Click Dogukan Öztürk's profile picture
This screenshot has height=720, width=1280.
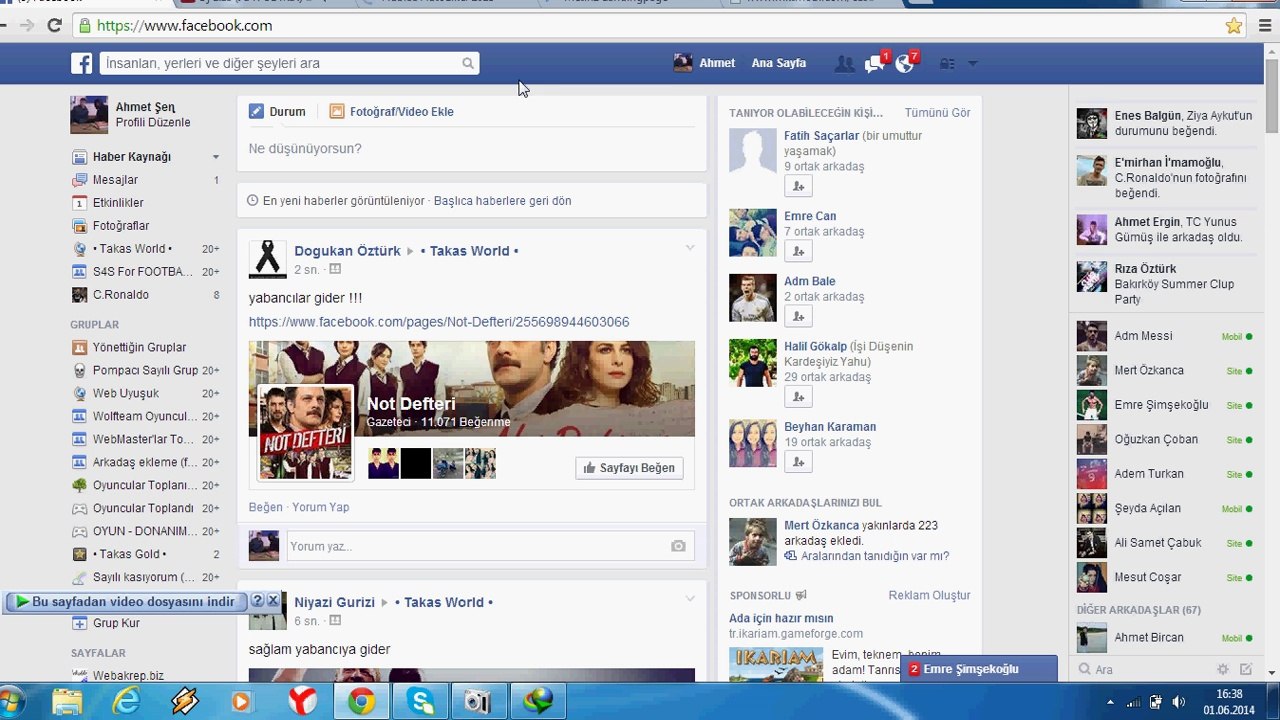point(267,259)
